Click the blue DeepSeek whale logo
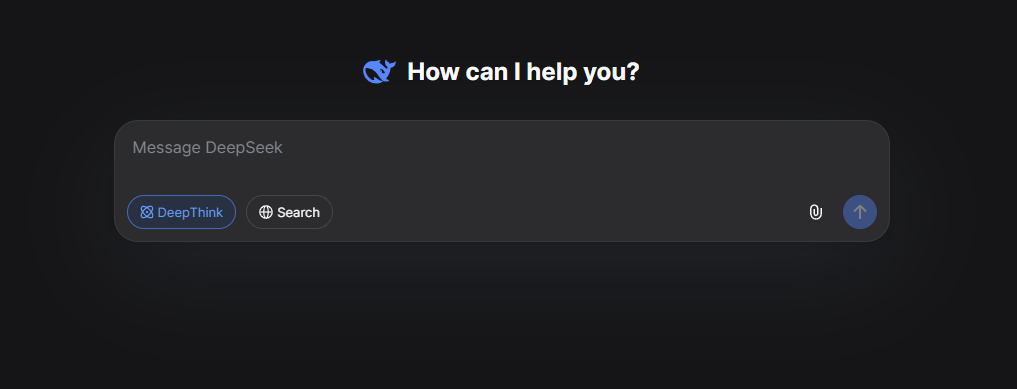This screenshot has width=1017, height=389. (379, 71)
